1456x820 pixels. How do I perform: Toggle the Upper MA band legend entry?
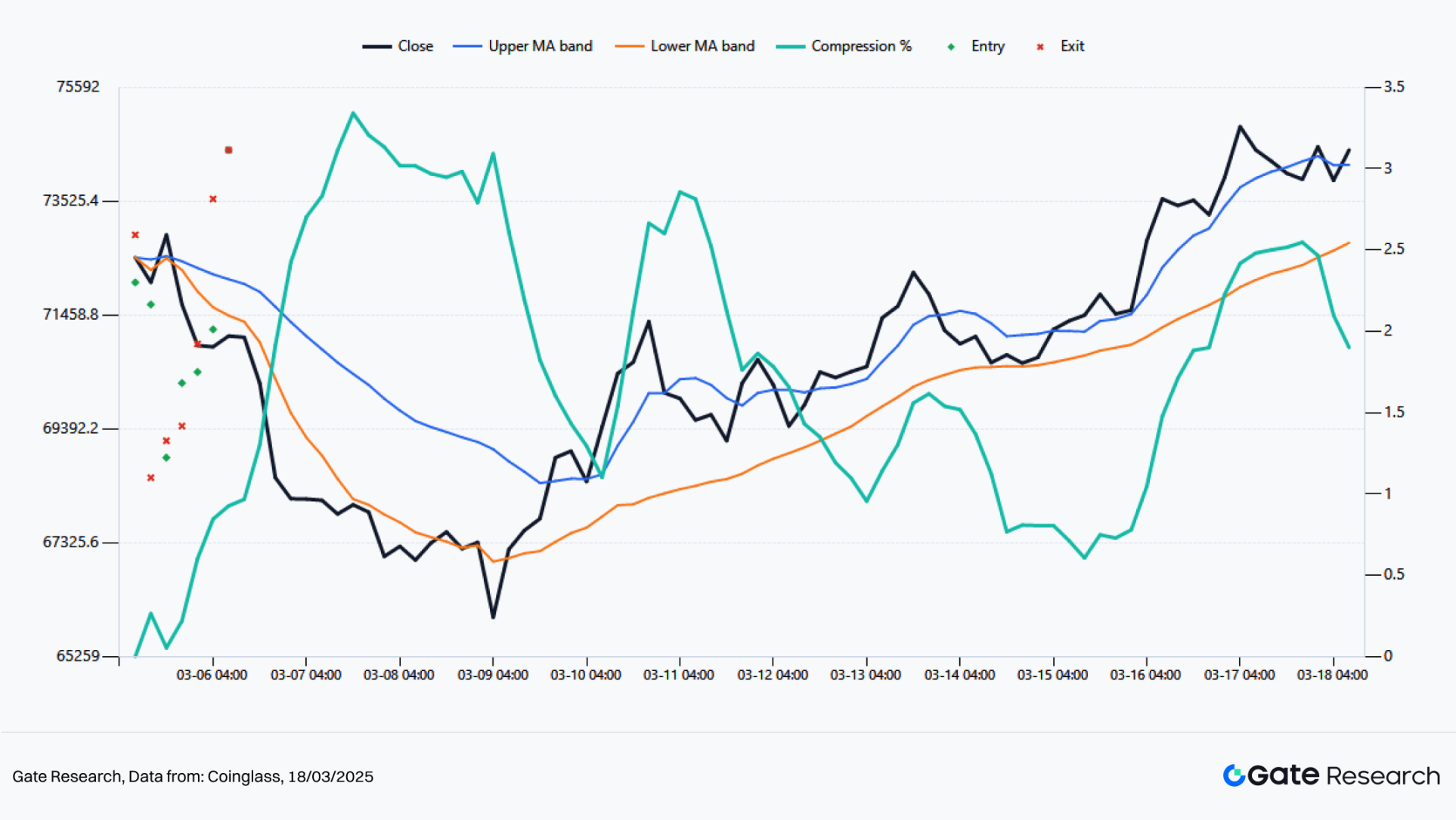[540, 46]
